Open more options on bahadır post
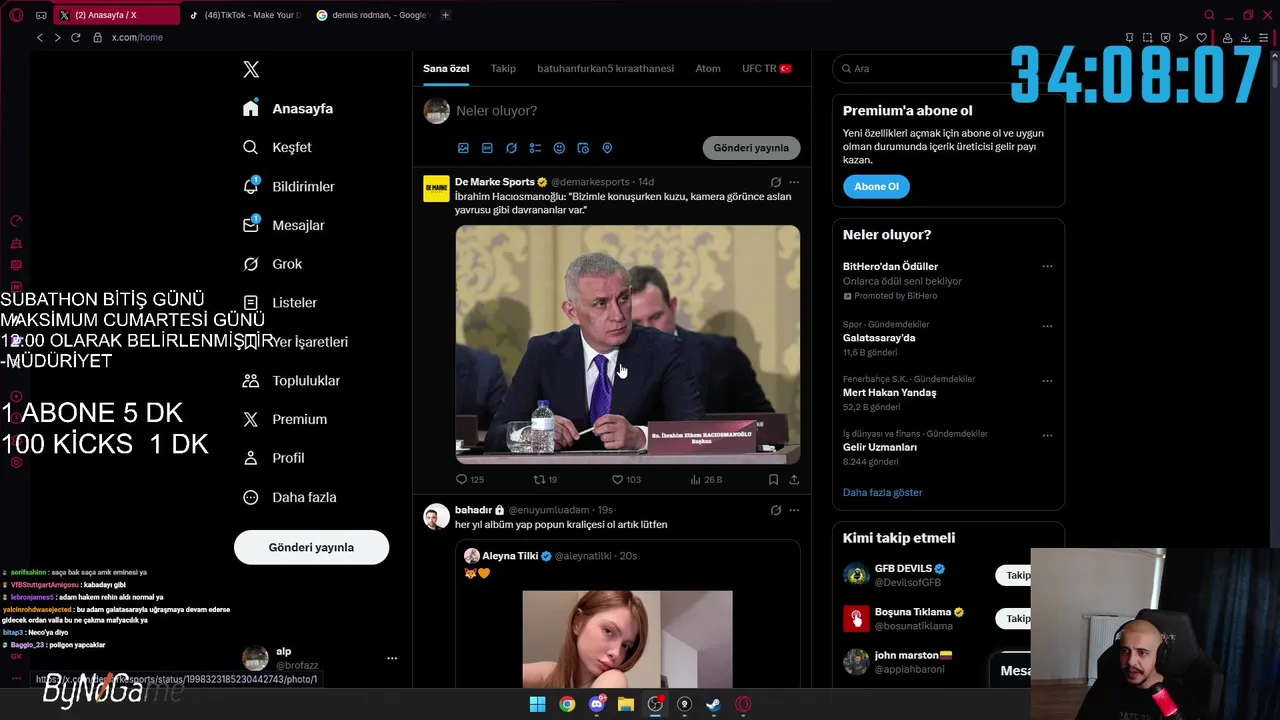The height and width of the screenshot is (720, 1280). (794, 510)
